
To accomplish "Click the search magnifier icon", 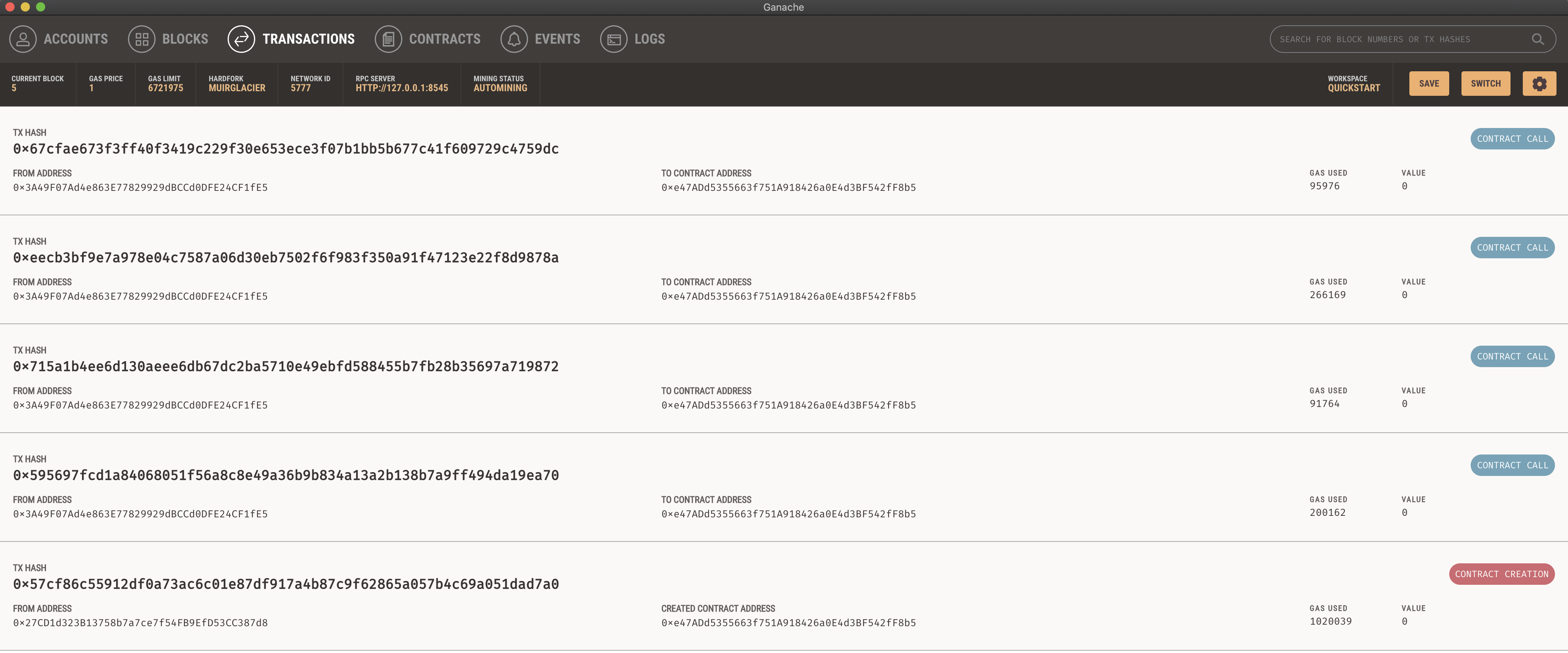I will point(1537,39).
